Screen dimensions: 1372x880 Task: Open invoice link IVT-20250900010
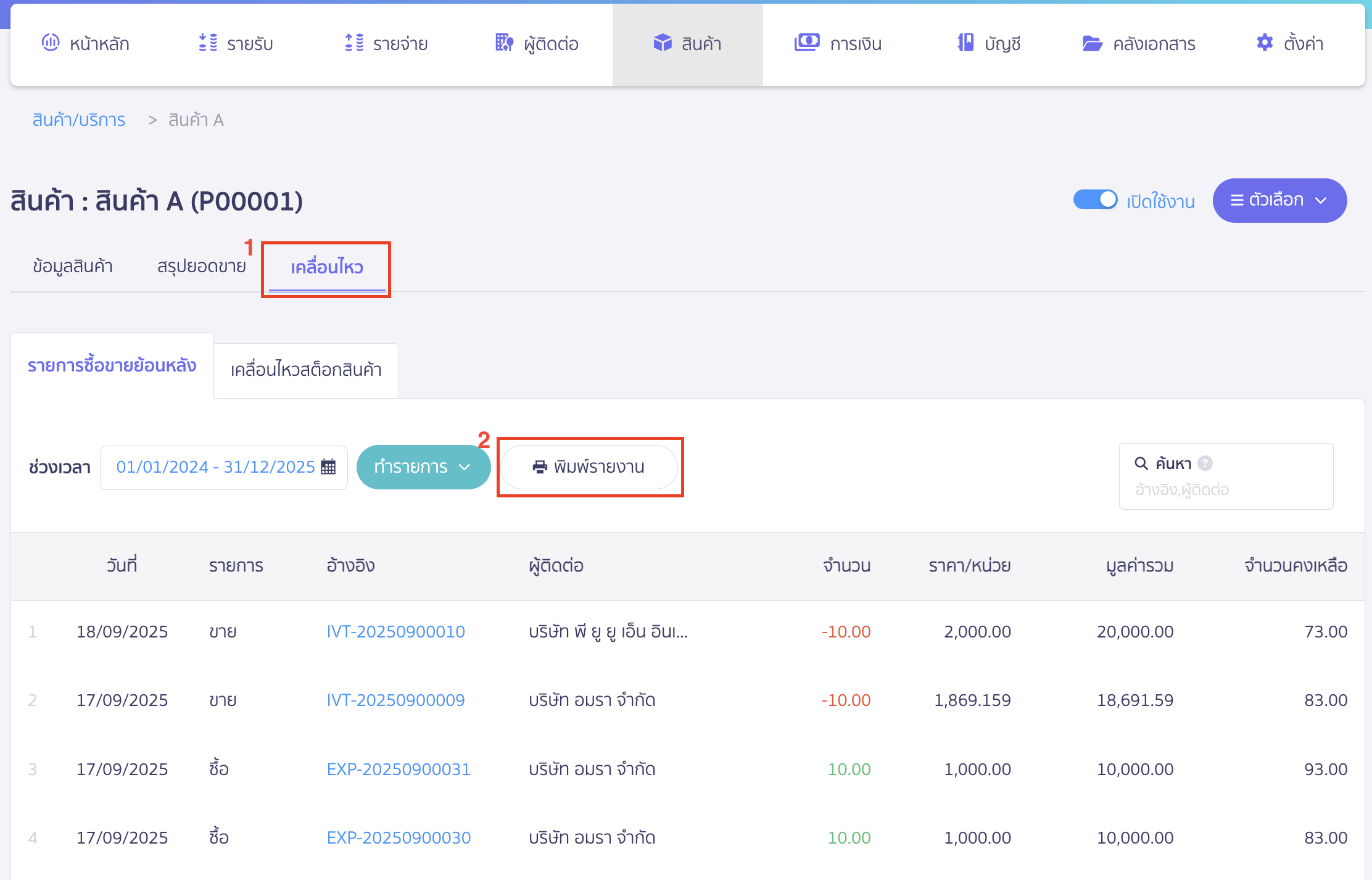[x=395, y=632]
